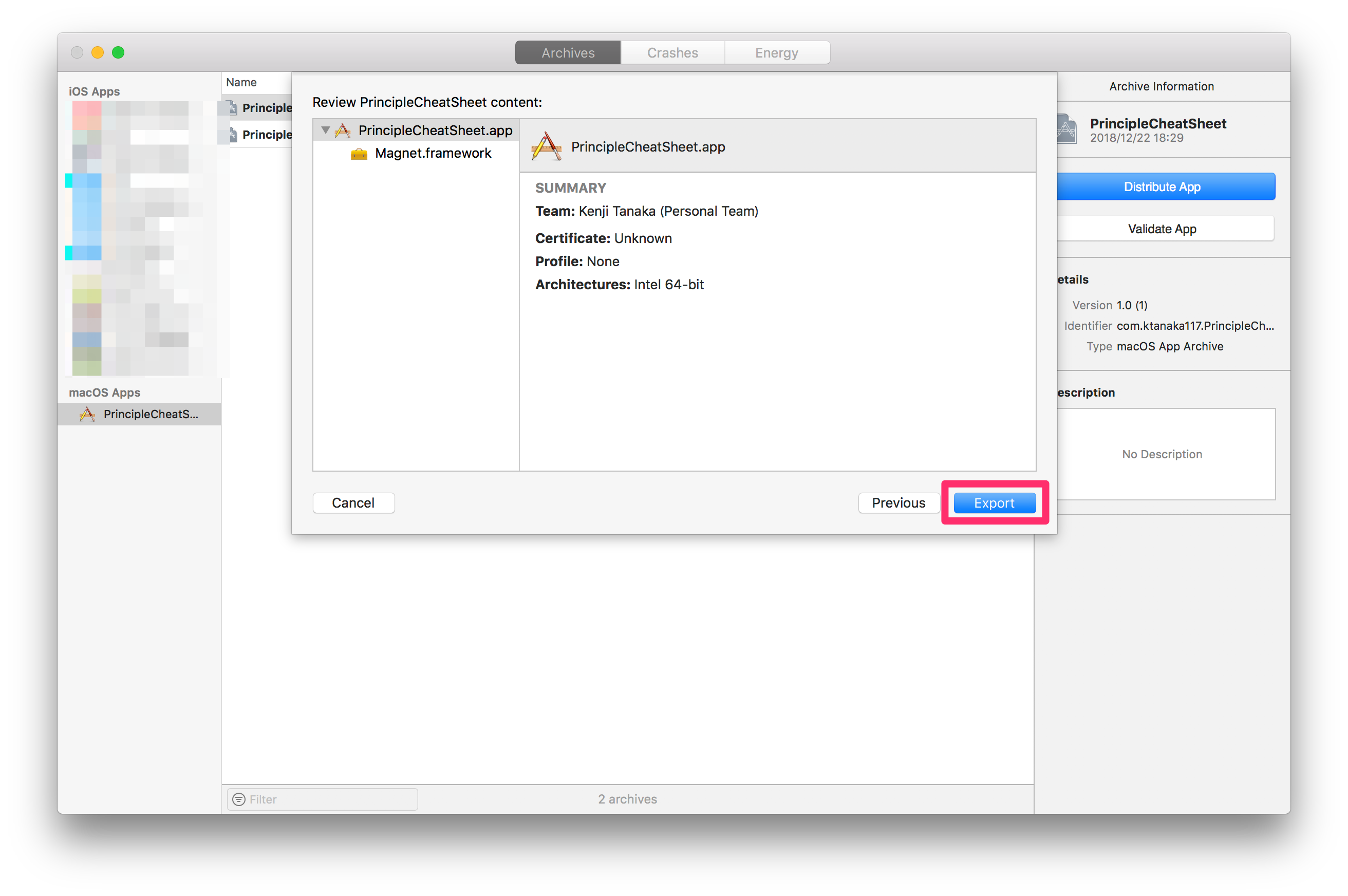Viewport: 1348px width, 896px height.
Task: Click the filter icon in Filter field
Action: click(x=239, y=799)
